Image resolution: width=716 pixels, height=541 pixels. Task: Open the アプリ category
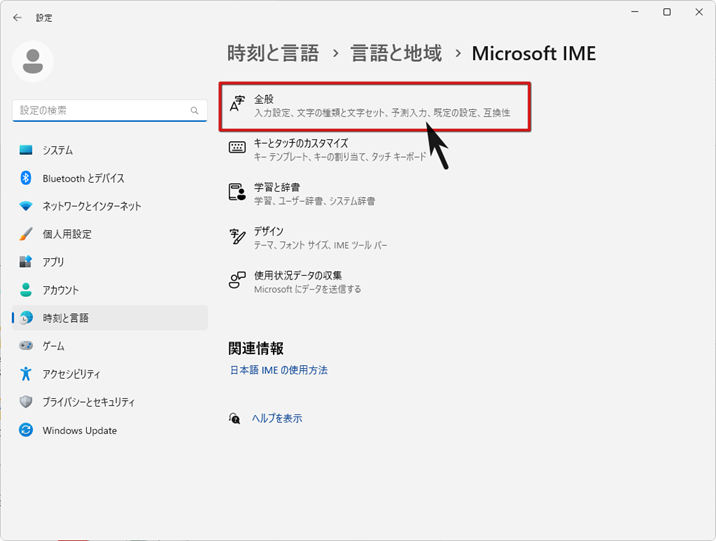coord(110,262)
